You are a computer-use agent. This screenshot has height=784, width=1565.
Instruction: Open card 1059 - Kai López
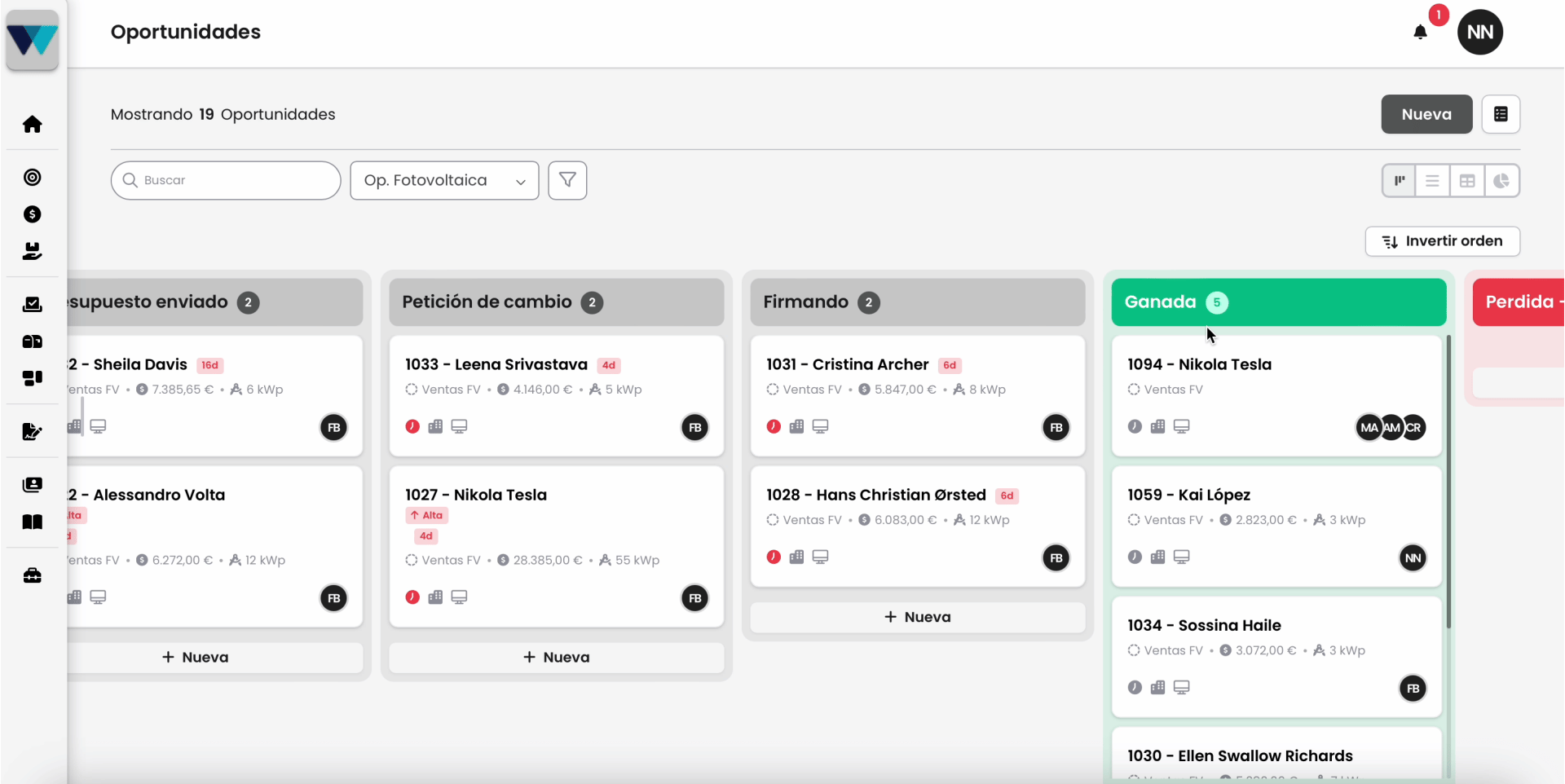pos(1276,526)
